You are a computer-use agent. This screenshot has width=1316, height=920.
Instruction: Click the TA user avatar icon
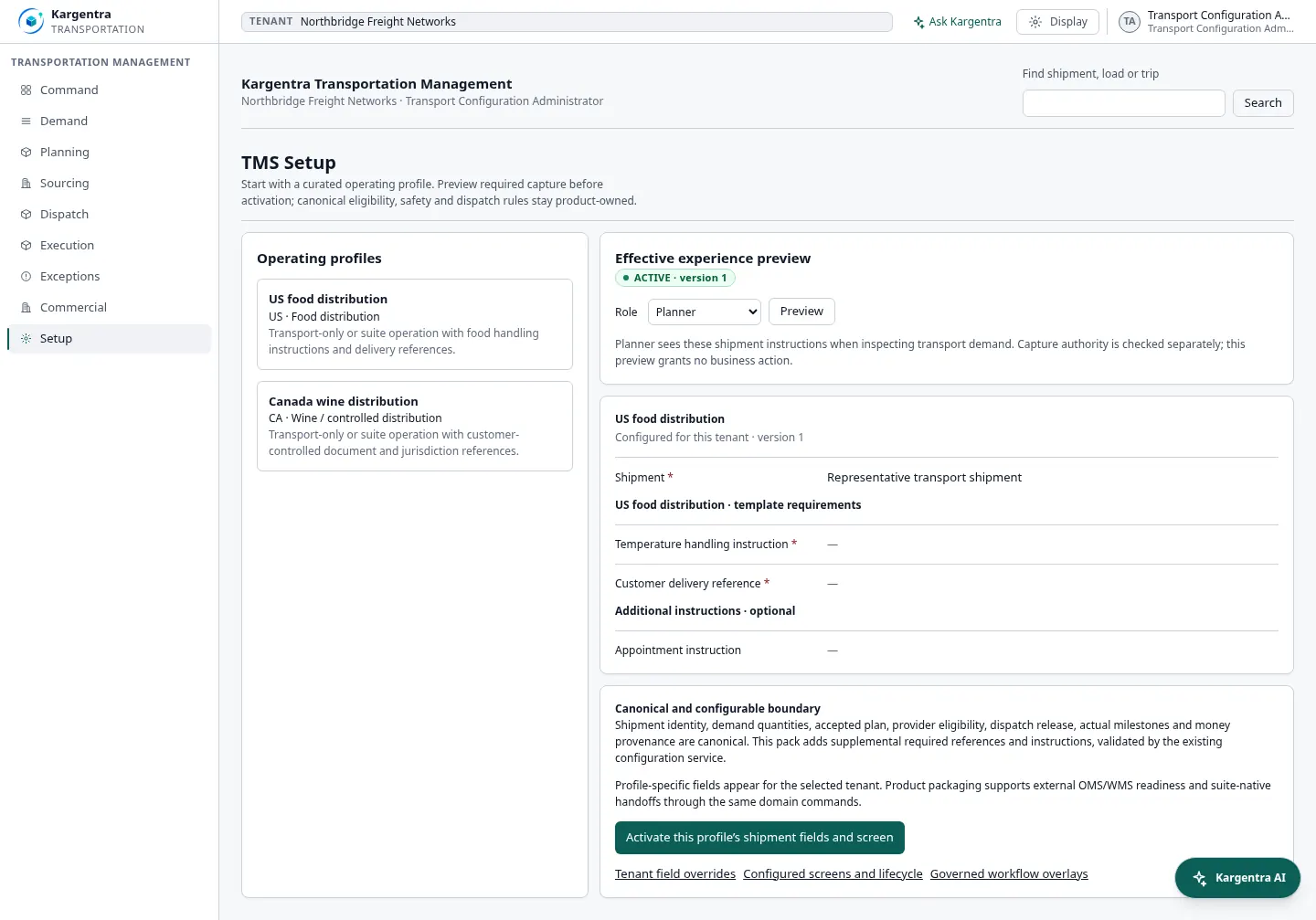(1130, 22)
